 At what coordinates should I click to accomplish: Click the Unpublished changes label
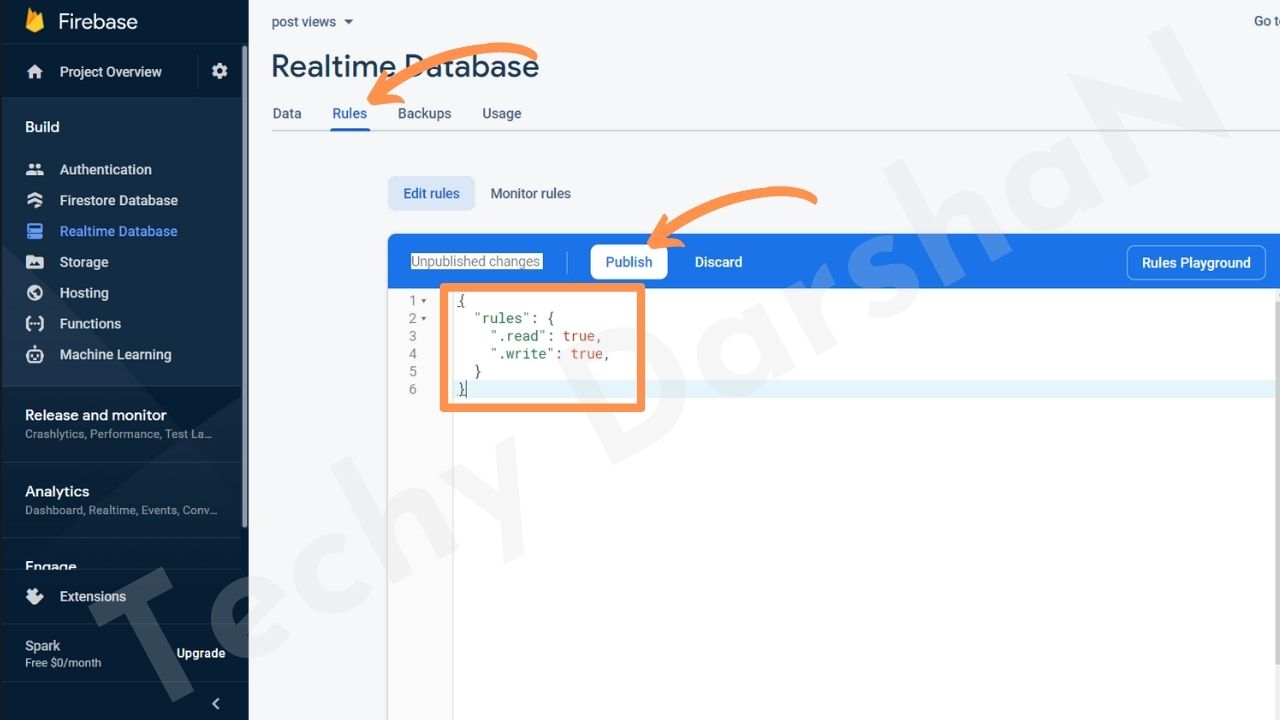click(476, 262)
